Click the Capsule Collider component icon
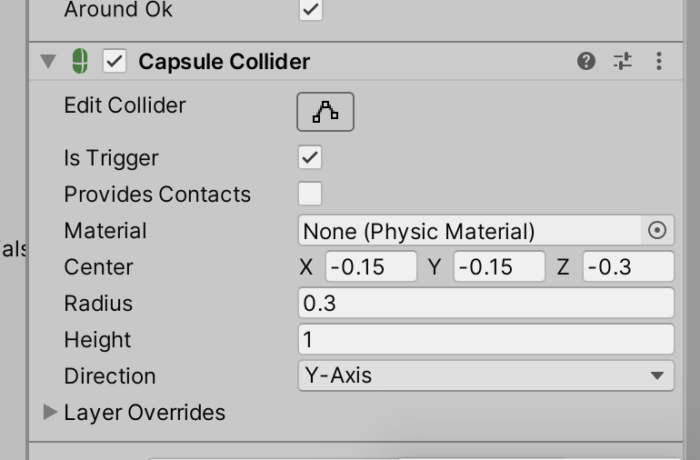Screen dimensions: 700x460 click(x=81, y=62)
